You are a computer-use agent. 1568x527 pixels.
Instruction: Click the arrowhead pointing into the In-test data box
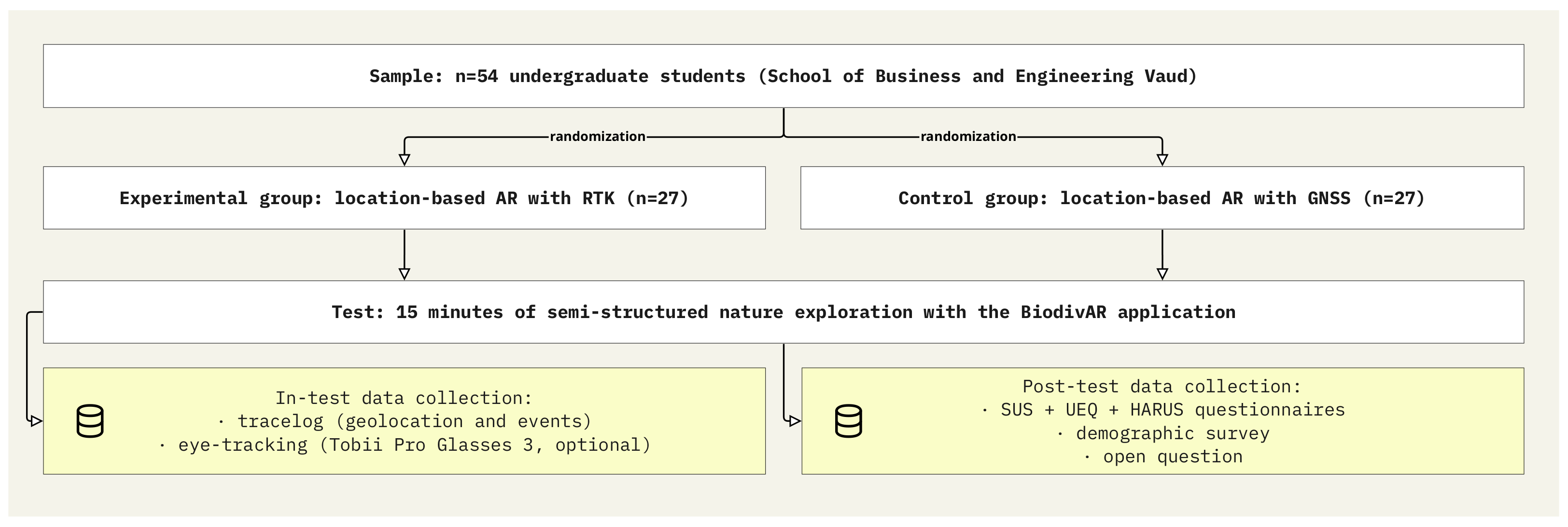click(x=35, y=420)
